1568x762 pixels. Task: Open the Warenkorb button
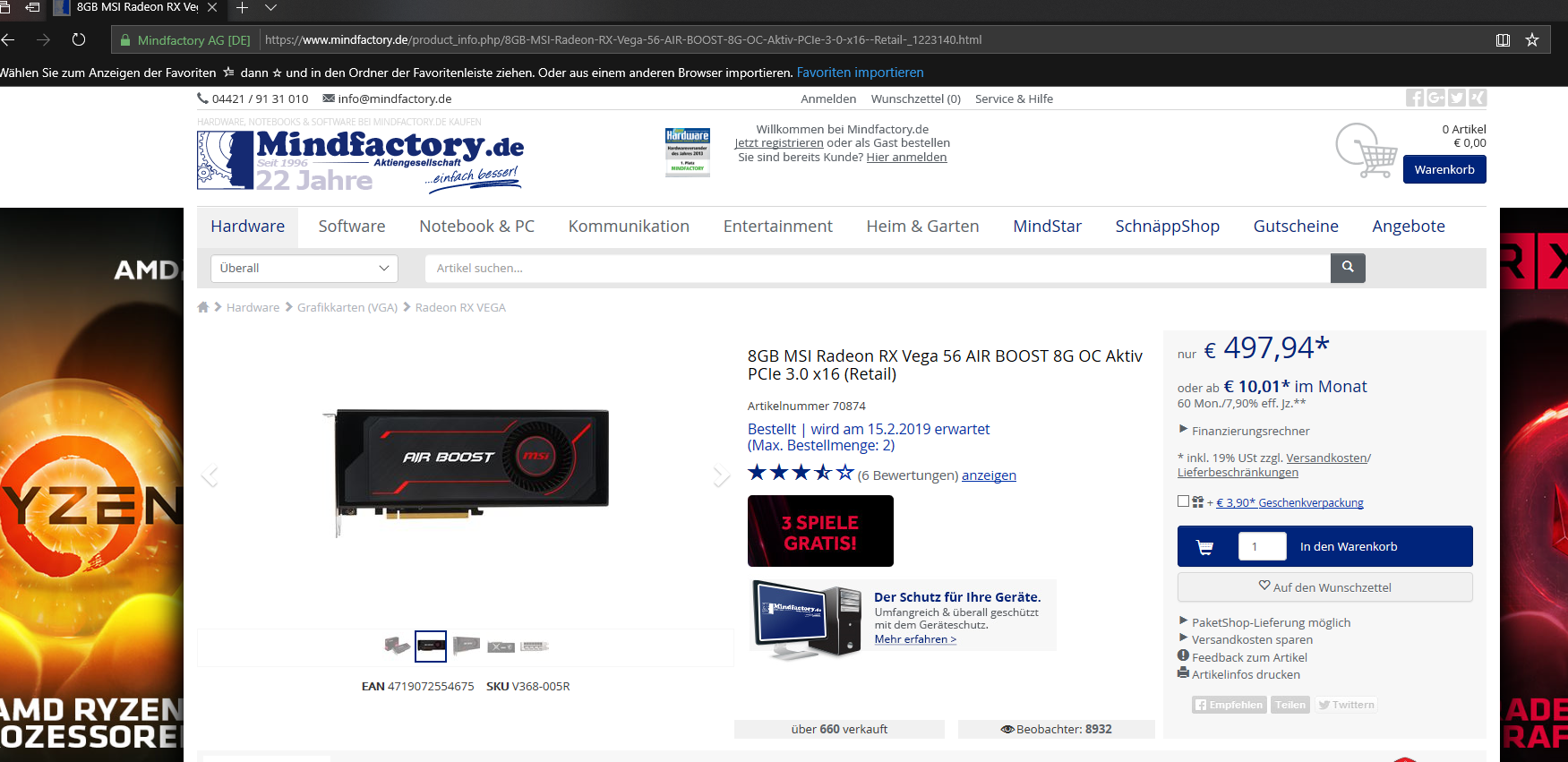pos(1444,169)
